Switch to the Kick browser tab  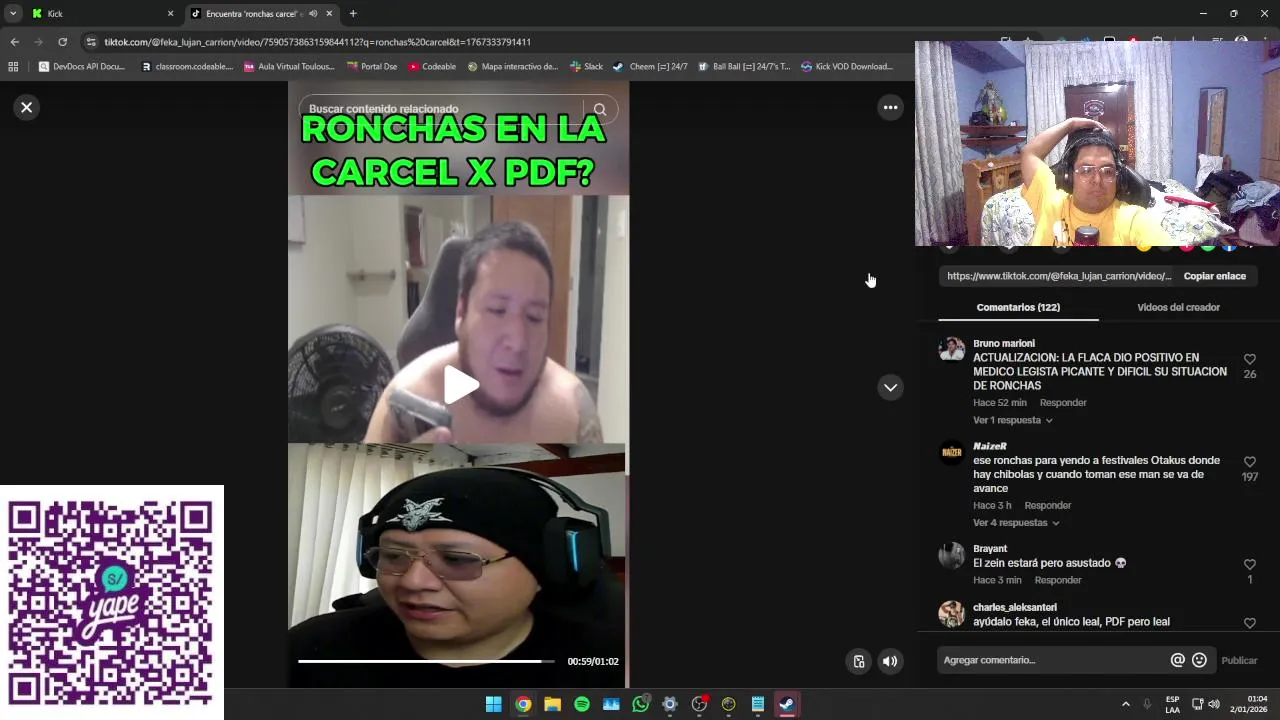coord(100,14)
